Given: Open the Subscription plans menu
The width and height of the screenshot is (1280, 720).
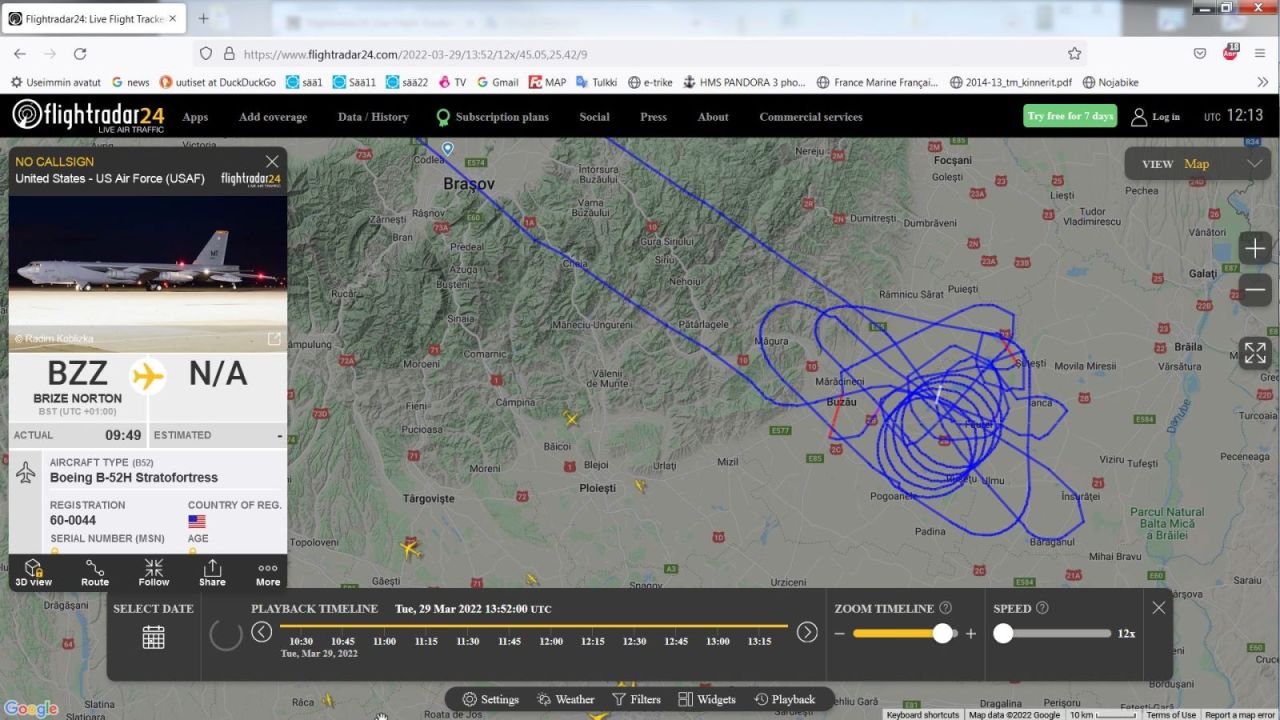Looking at the screenshot, I should click(x=492, y=117).
